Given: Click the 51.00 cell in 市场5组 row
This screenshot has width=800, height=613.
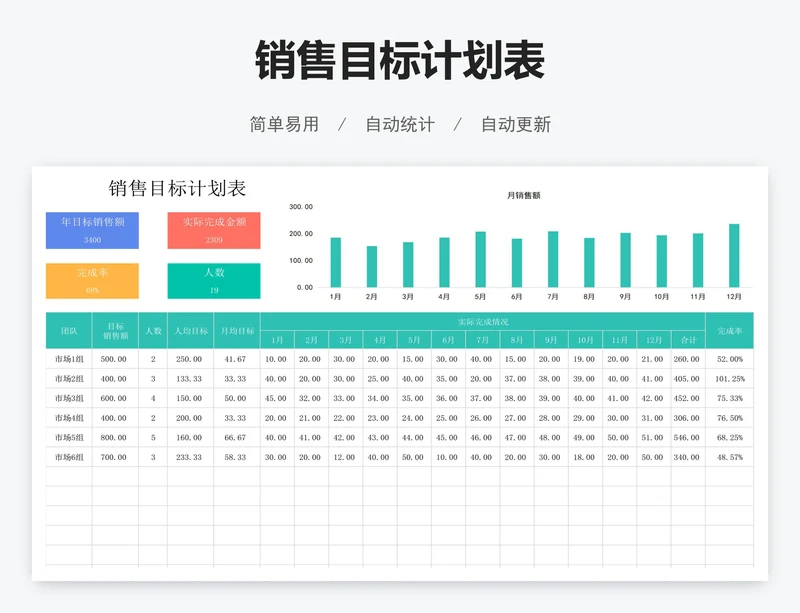Looking at the screenshot, I should 653,437.
